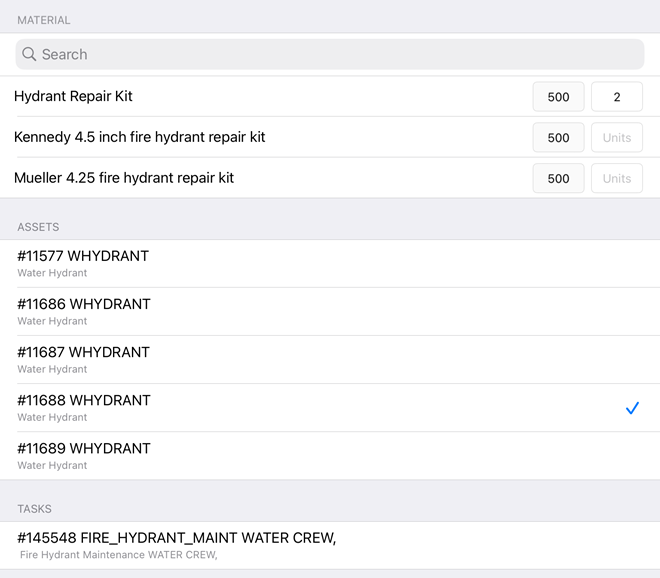Edit the Kennedy repair kit 500 field
This screenshot has height=578, width=660.
click(x=558, y=138)
